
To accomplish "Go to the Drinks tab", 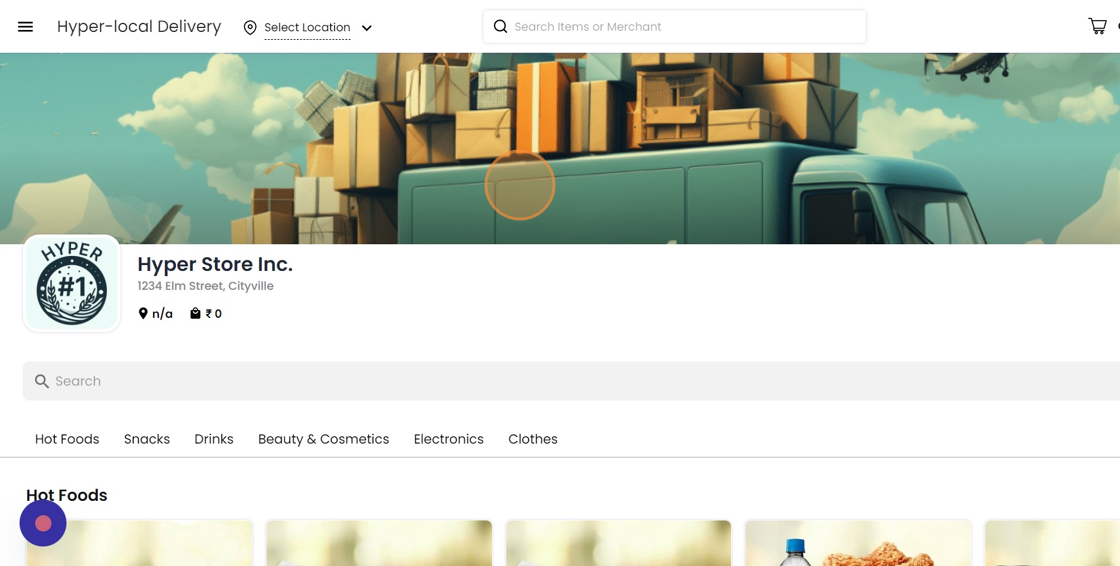I will tap(214, 439).
